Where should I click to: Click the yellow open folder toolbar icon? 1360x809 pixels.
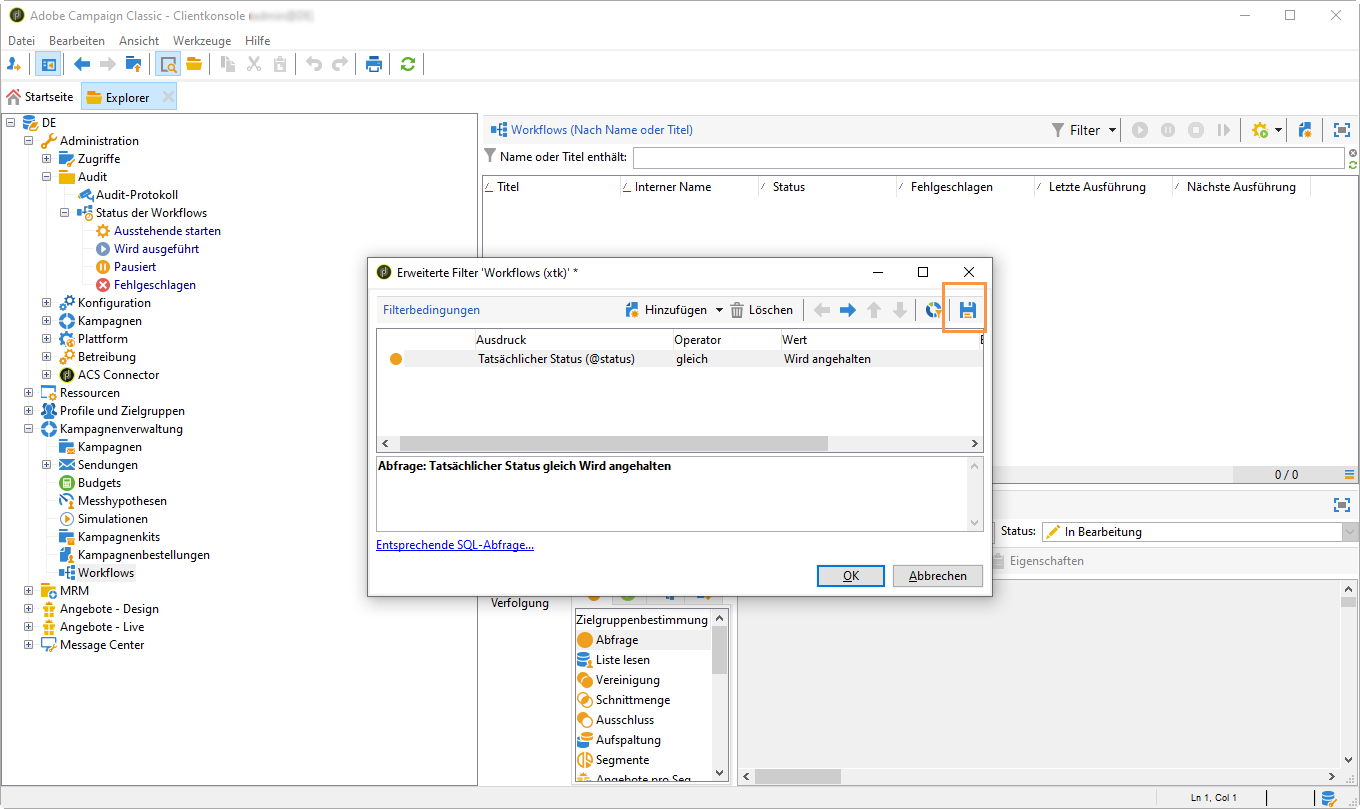tap(193, 64)
